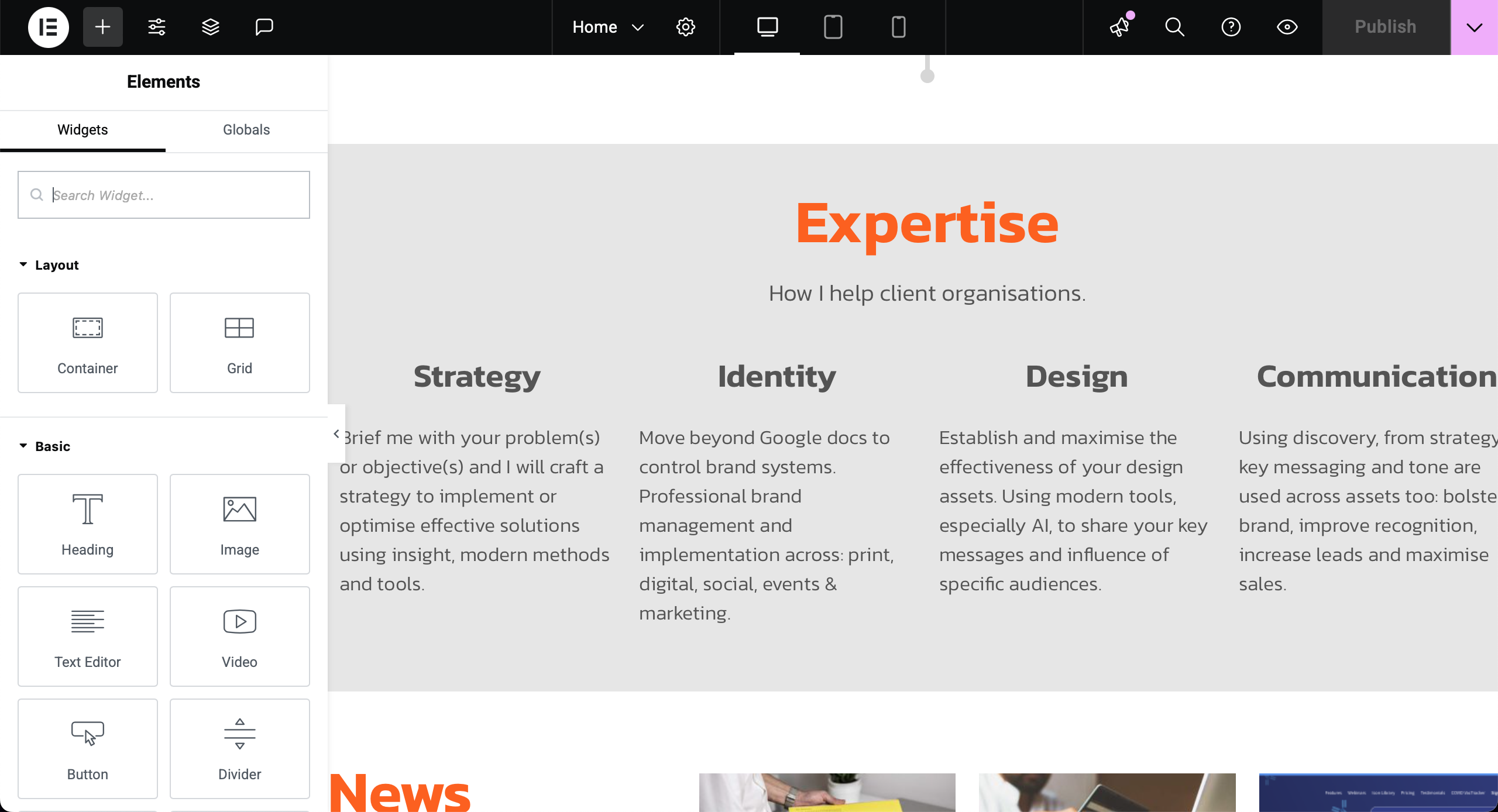This screenshot has height=812, width=1498.
Task: Preview changes with eye icon
Action: pos(1287,27)
